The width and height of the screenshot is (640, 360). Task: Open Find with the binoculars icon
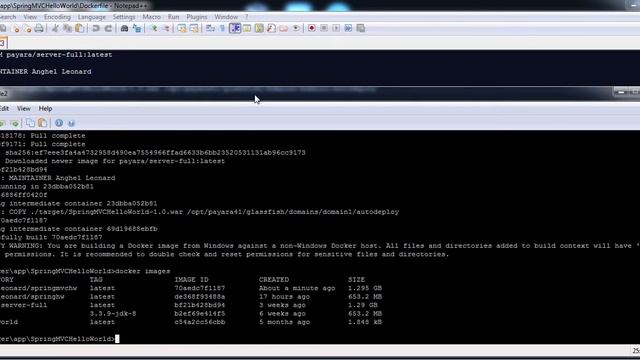(124, 28)
